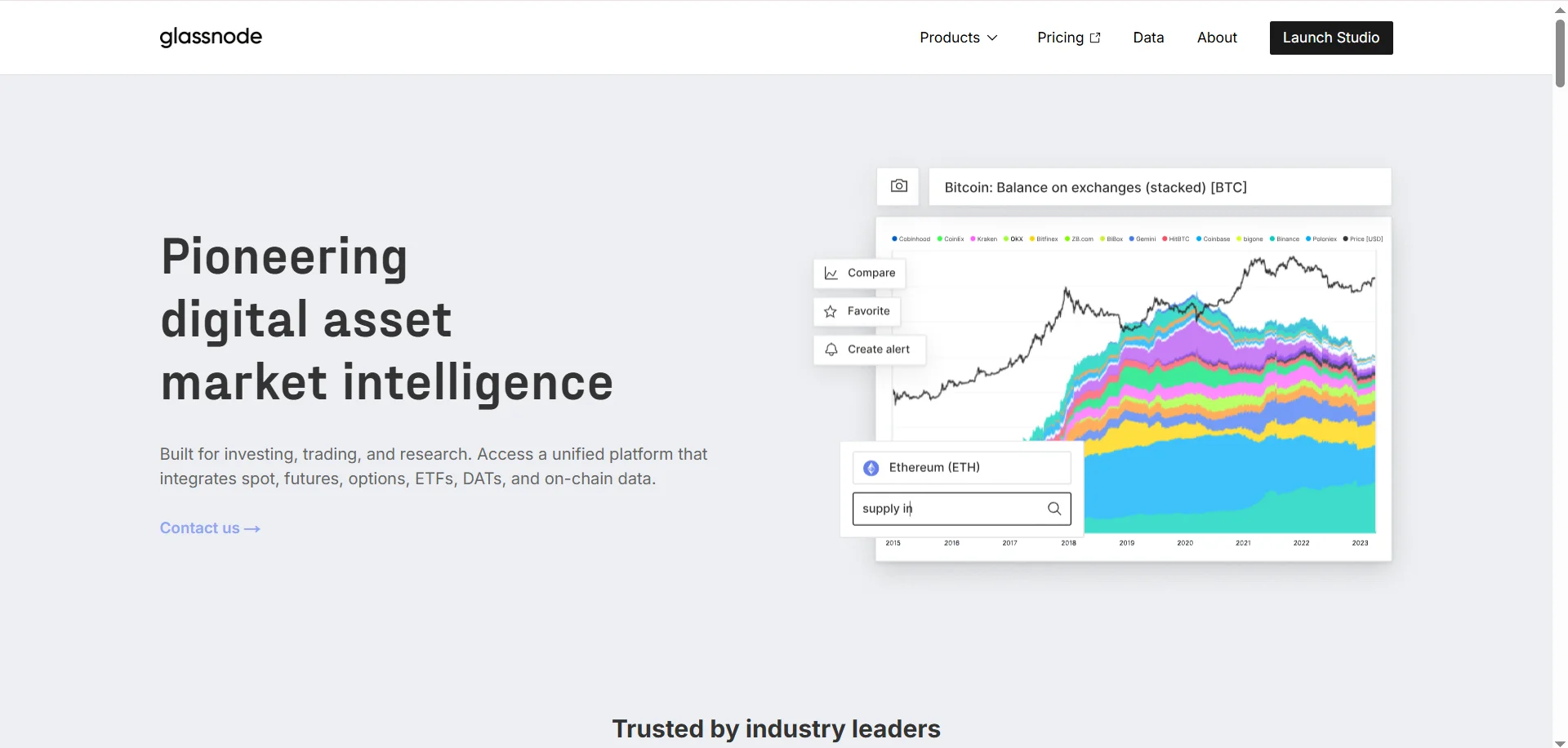Viewport: 1568px width, 748px height.
Task: Click the Launch Studio button
Action: 1331,38
